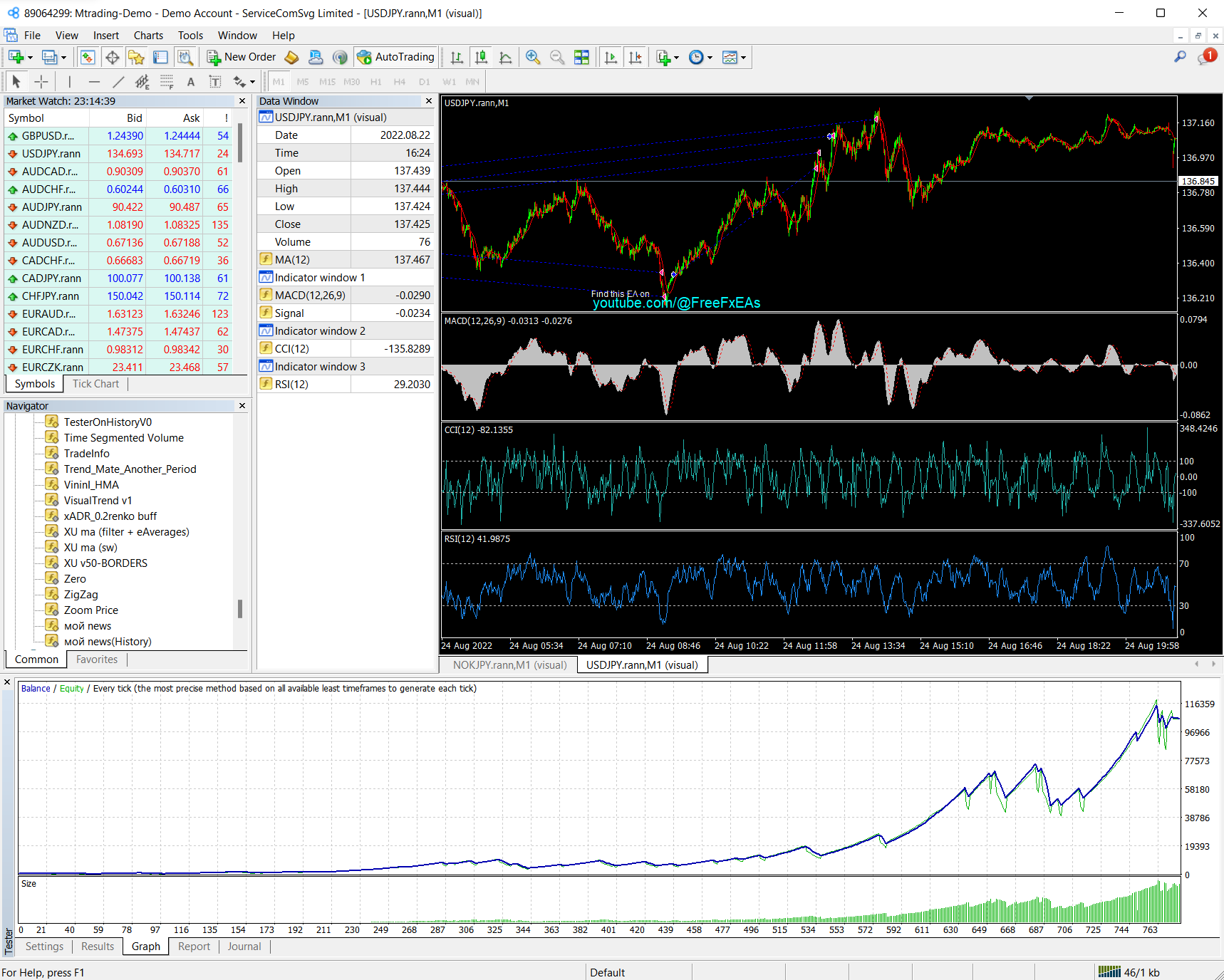Select USDJPY.rann row in Market Watch
The width and height of the screenshot is (1224, 980).
tap(118, 154)
